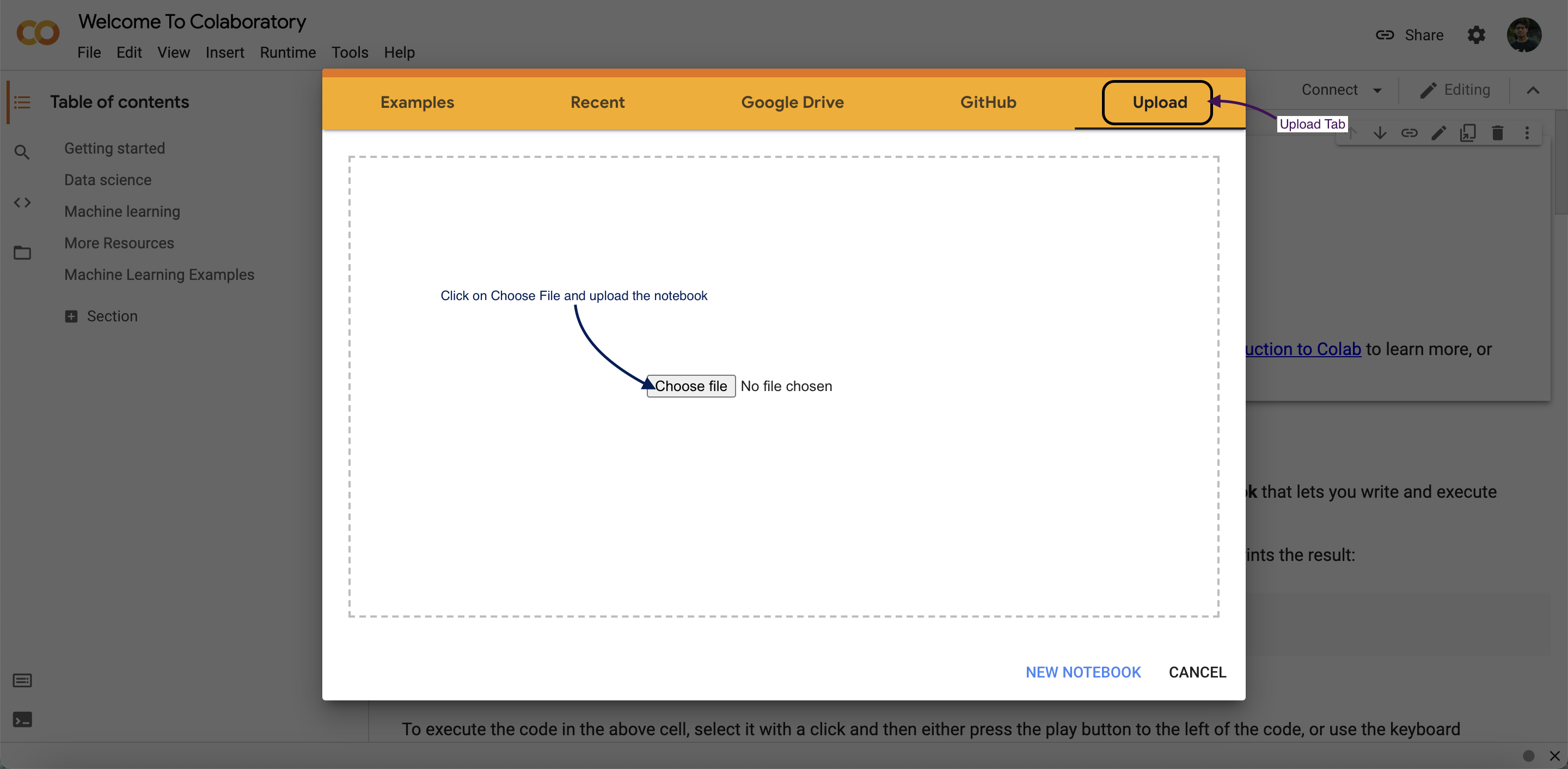The width and height of the screenshot is (1568, 769).
Task: Click the Table of contents icon
Action: [23, 101]
